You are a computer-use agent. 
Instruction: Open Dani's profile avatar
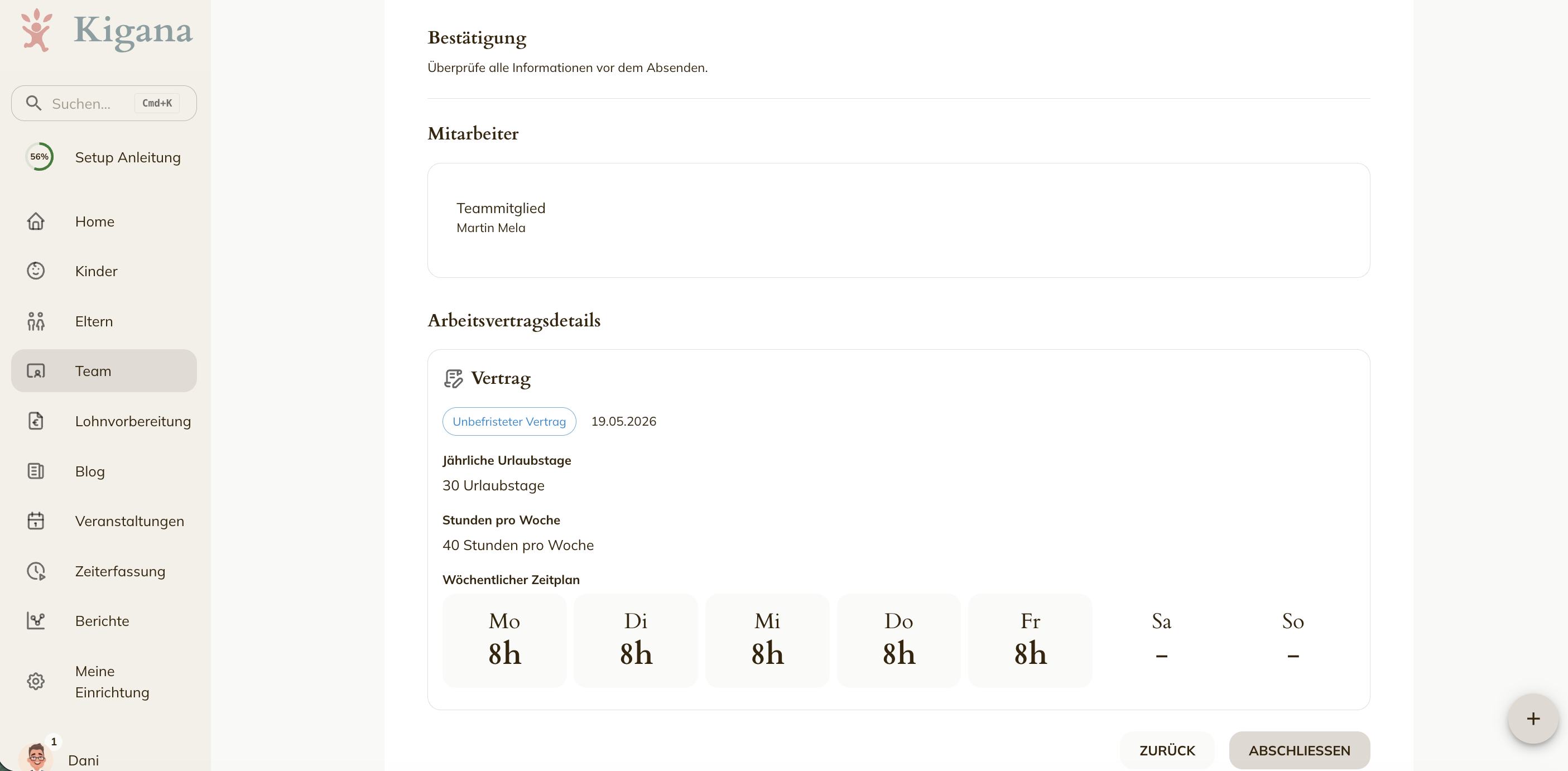[x=36, y=757]
